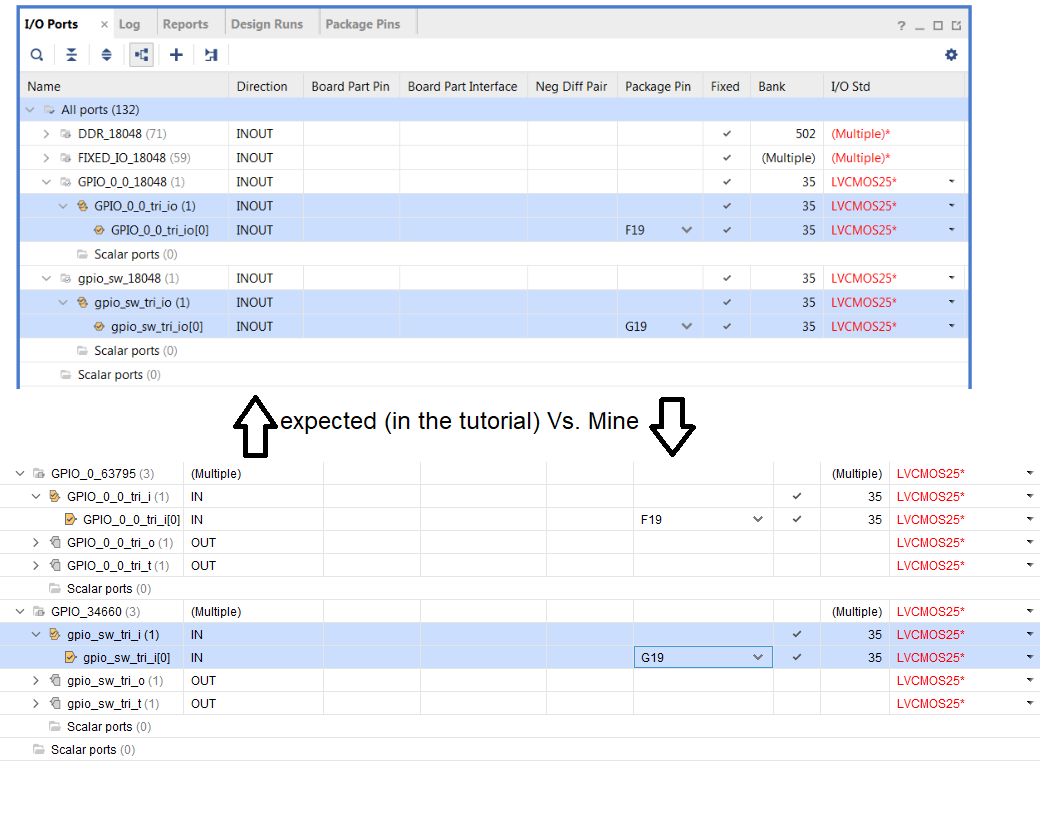
Task: Float the I/O Ports panel
Action: [957, 25]
